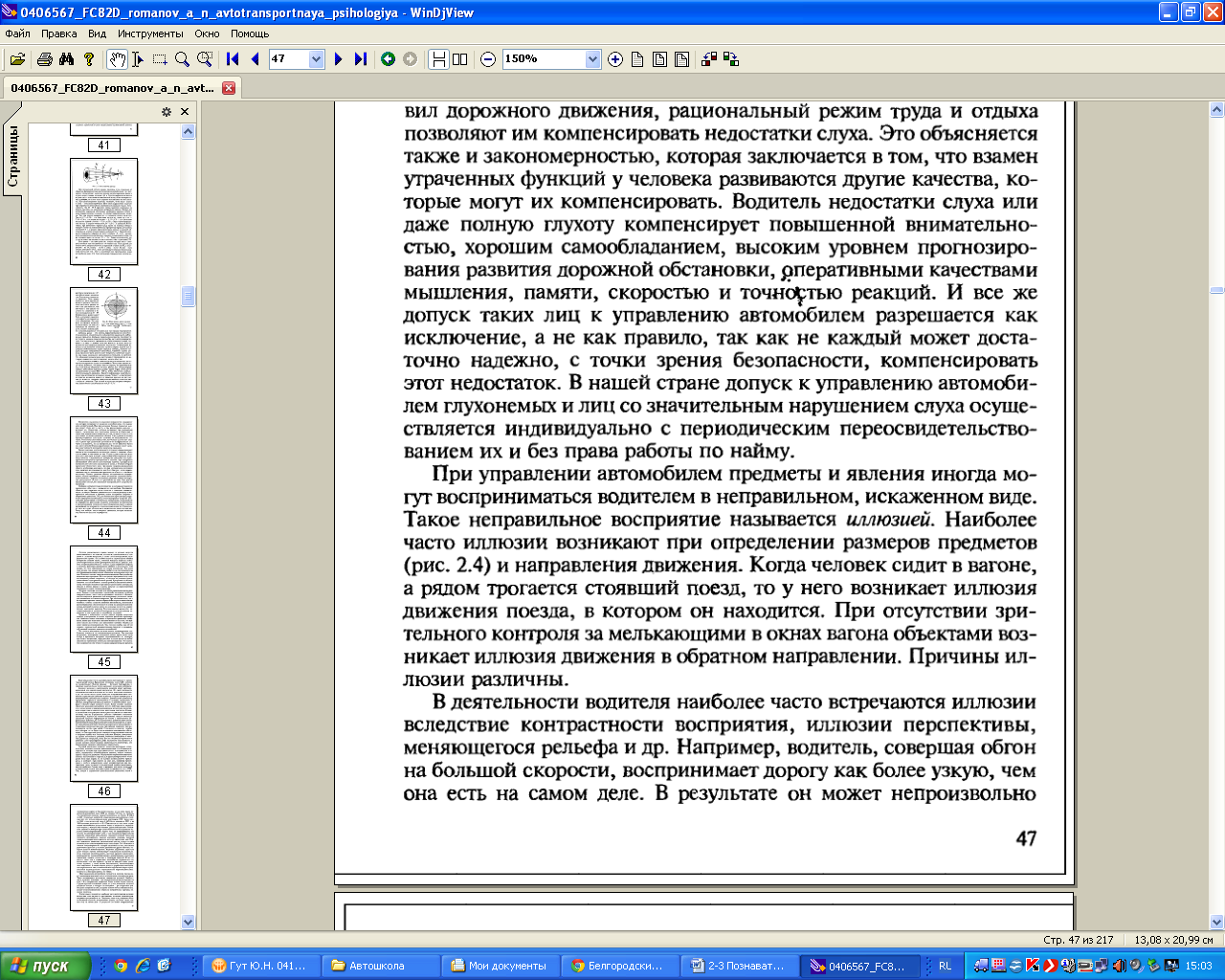Open the Правка menu
The height and width of the screenshot is (980, 1225).
coord(59,33)
